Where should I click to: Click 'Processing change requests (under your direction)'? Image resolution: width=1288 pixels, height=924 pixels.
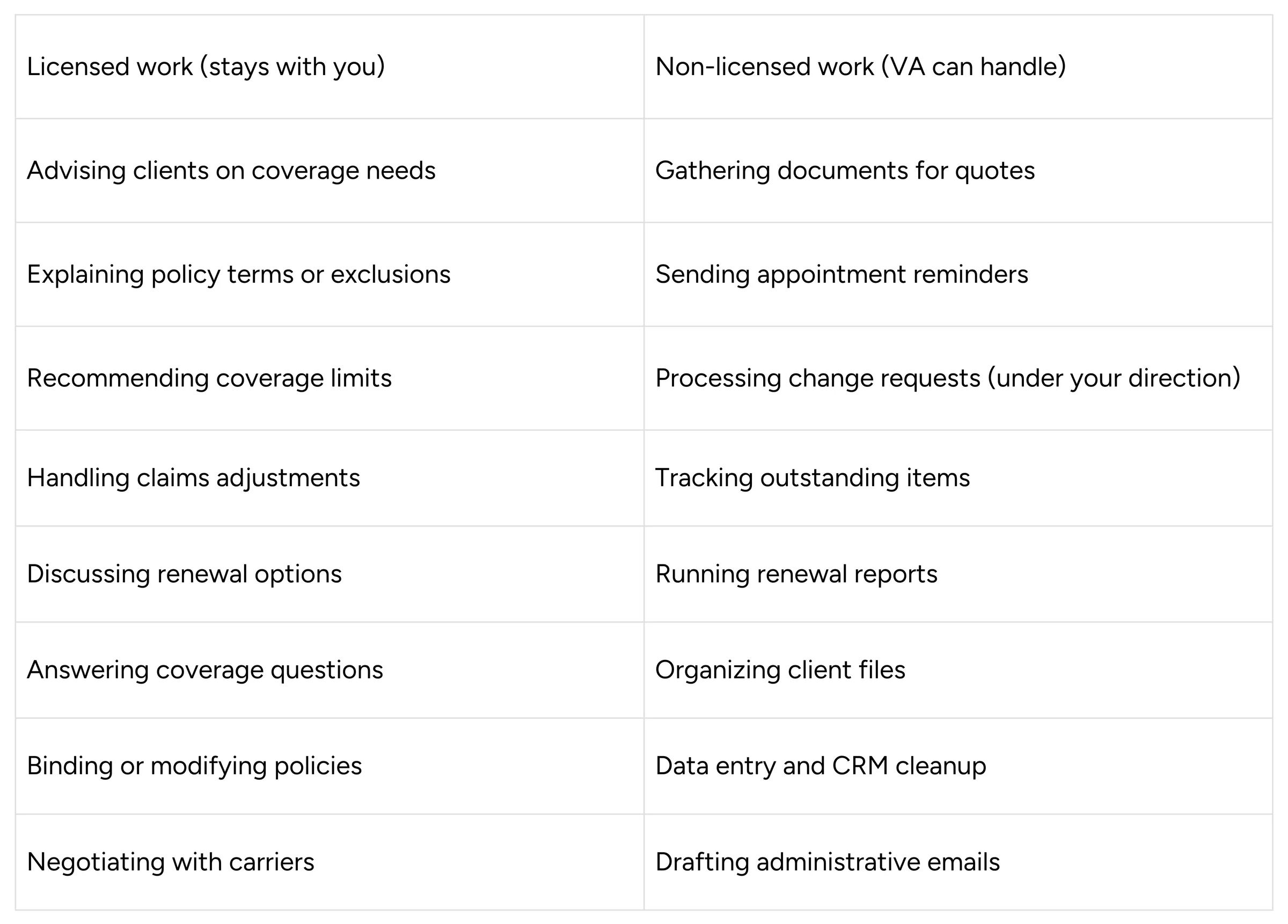(947, 378)
